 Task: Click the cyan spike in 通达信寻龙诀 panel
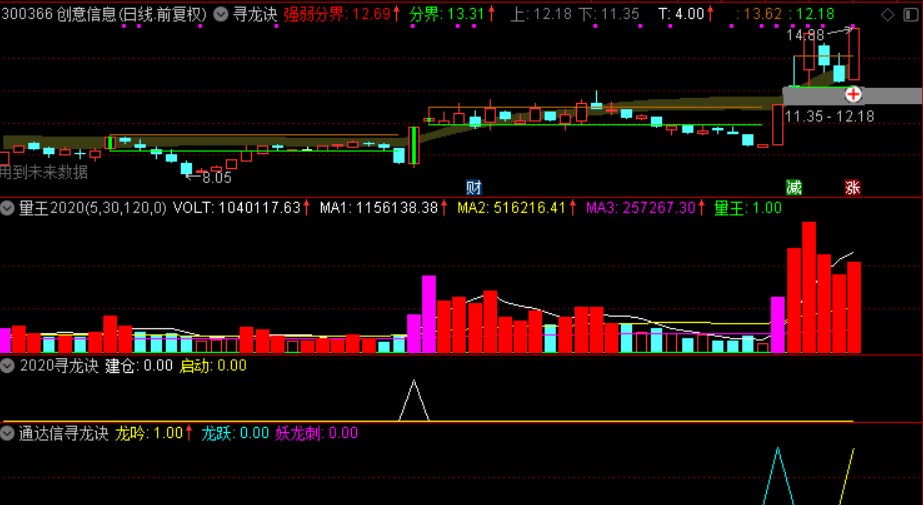(x=778, y=476)
